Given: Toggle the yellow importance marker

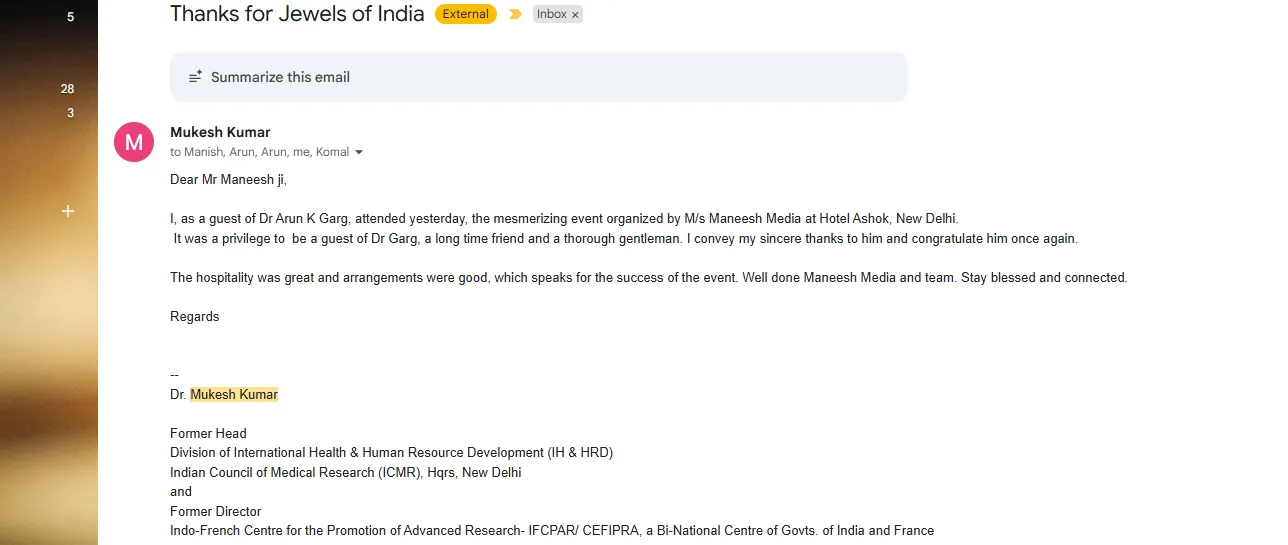Looking at the screenshot, I should 515,14.
